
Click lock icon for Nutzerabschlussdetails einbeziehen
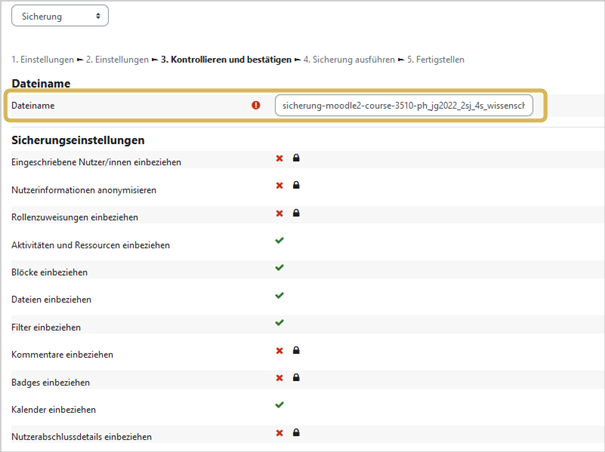[x=296, y=433]
